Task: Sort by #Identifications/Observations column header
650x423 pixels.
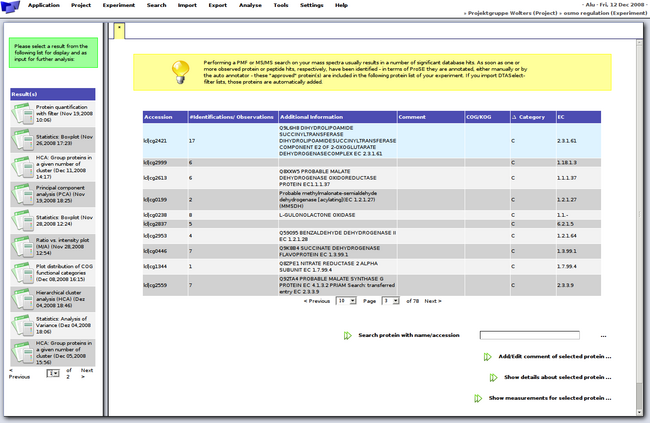Action: click(233, 117)
